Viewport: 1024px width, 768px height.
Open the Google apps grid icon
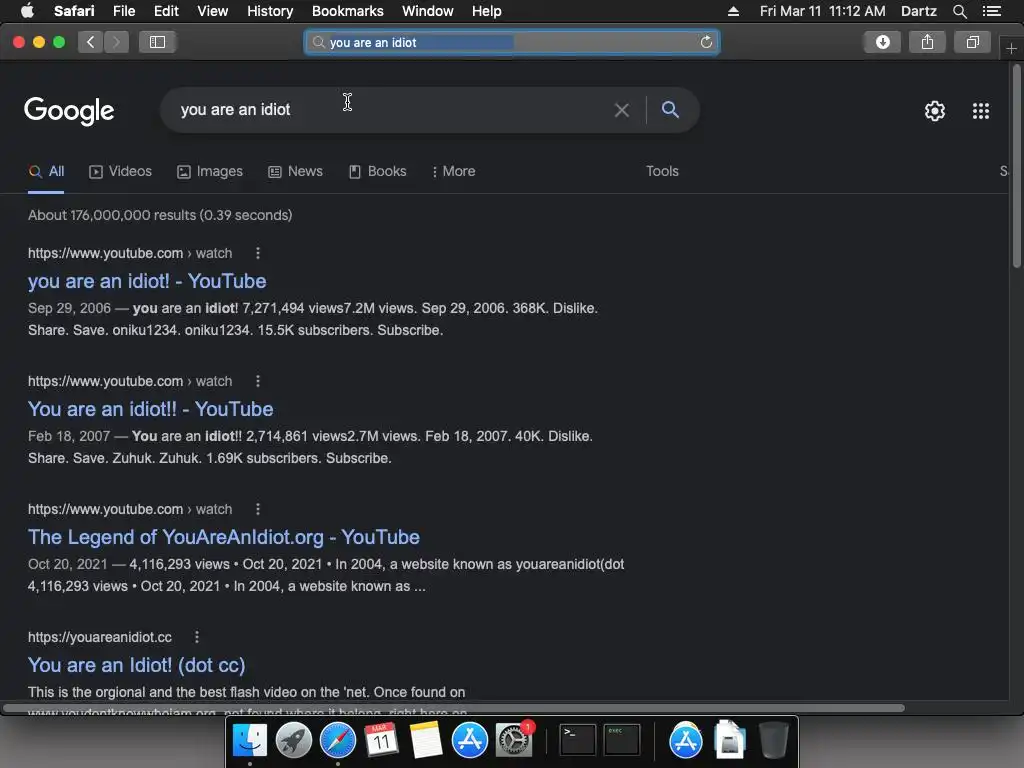click(x=980, y=111)
